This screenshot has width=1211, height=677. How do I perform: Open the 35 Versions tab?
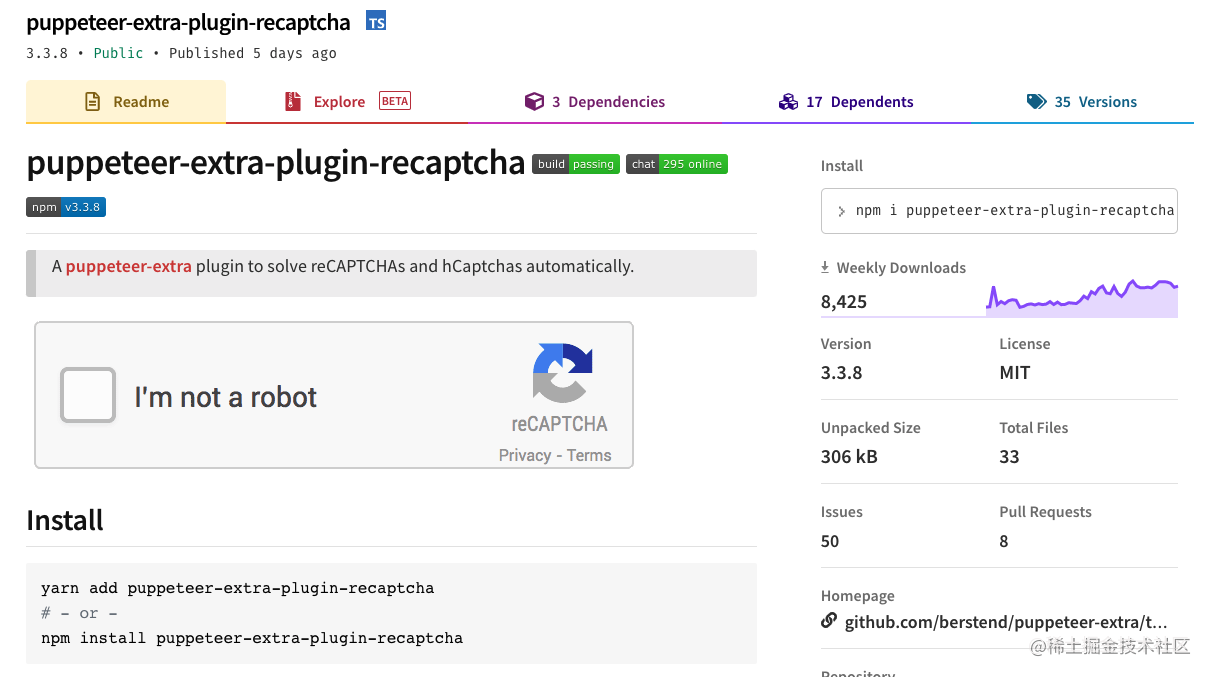pyautogui.click(x=1082, y=101)
